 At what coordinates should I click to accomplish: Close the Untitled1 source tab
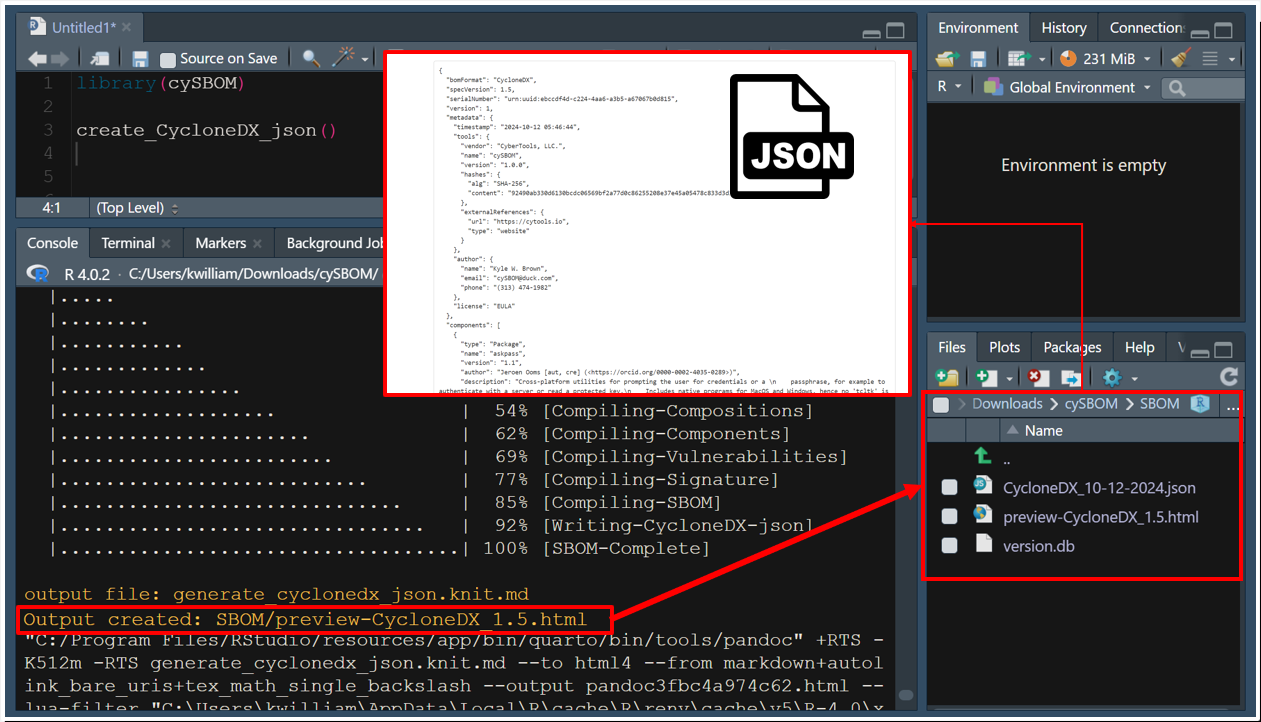(x=127, y=28)
